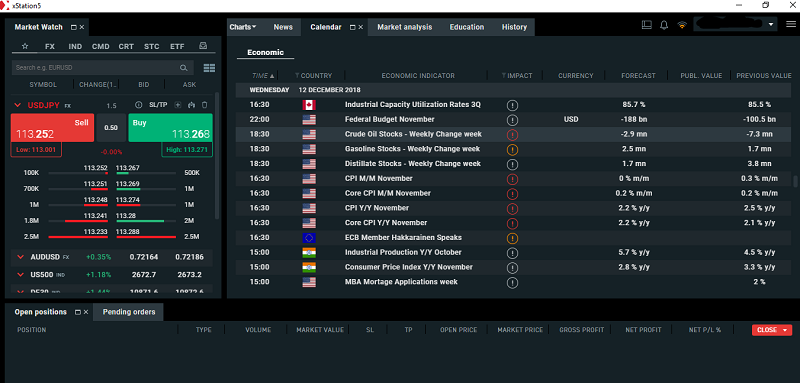Switch to the News tab
Screen dimensions: 800x383
coord(283,27)
